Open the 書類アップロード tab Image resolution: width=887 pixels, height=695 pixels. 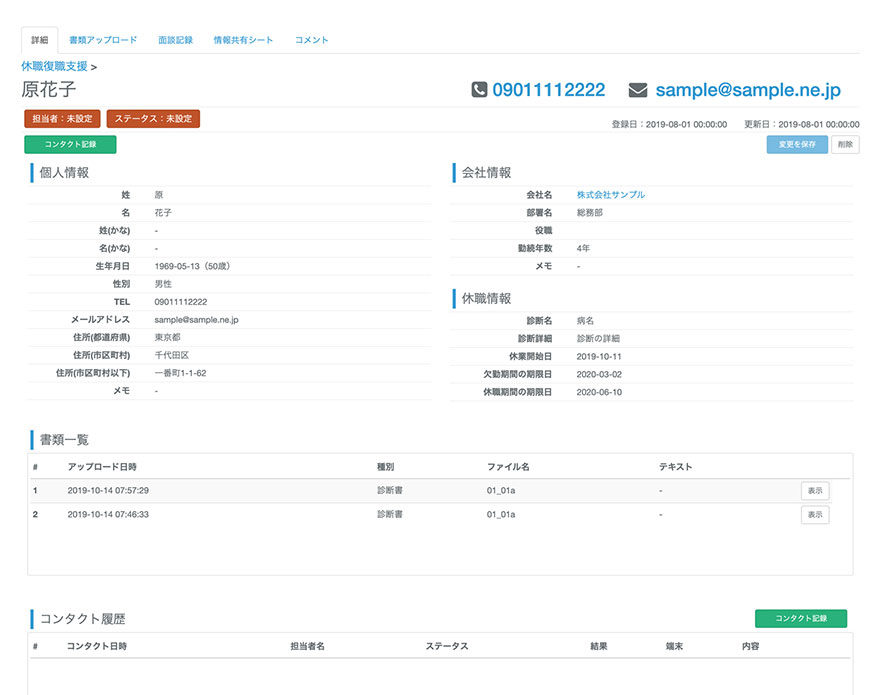tap(103, 40)
